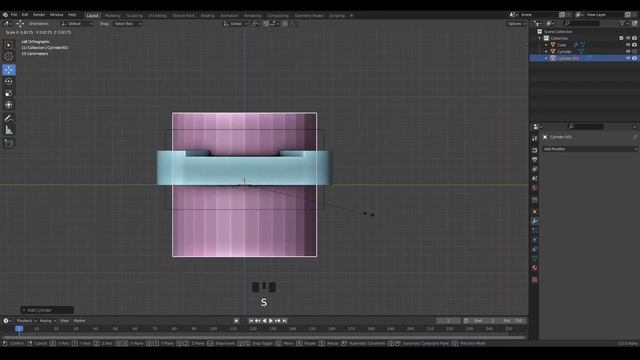Image resolution: width=640 pixels, height=360 pixels.
Task: Open the View Layer properties tab
Action: click(x=534, y=169)
